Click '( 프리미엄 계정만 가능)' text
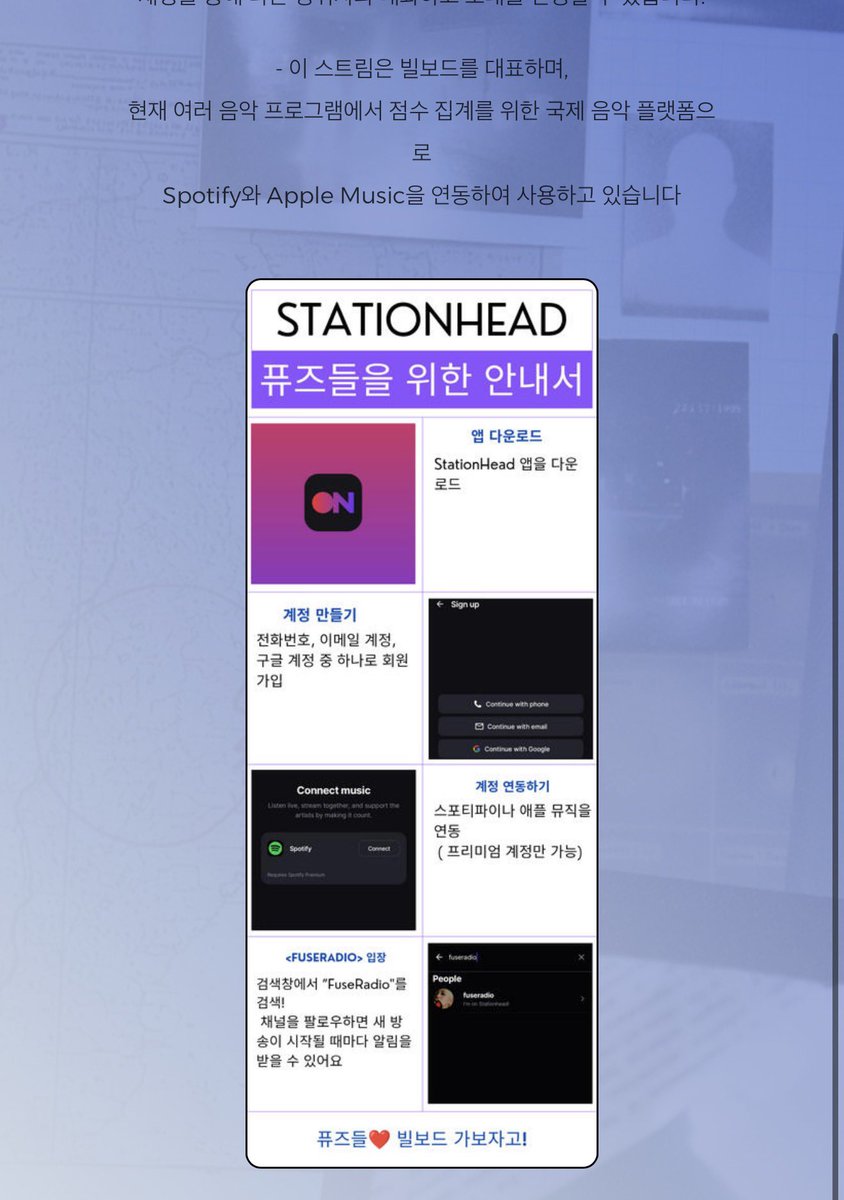Image resolution: width=844 pixels, height=1200 pixels. pyautogui.click(x=510, y=852)
